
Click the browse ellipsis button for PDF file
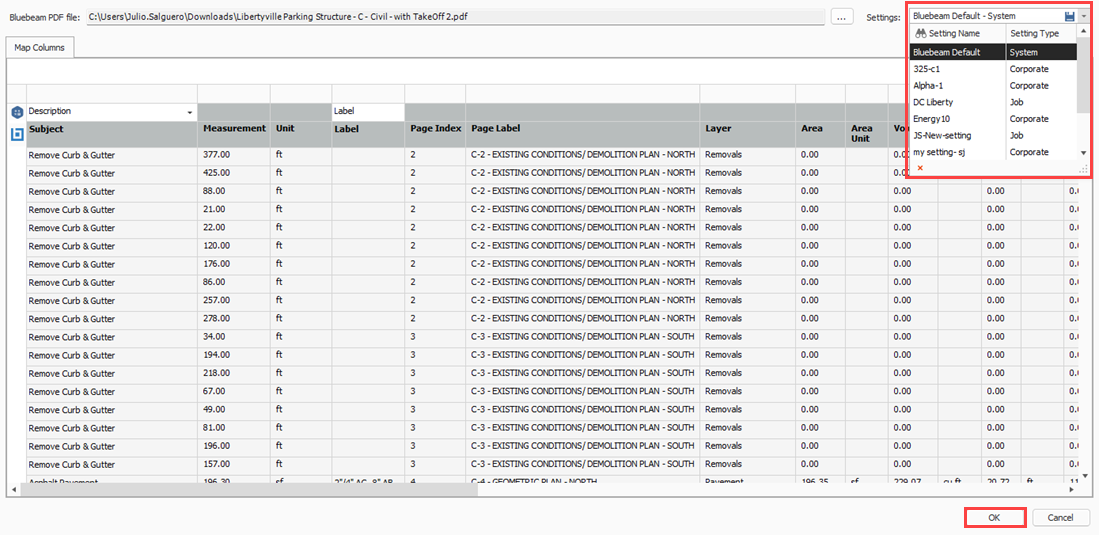pyautogui.click(x=842, y=16)
